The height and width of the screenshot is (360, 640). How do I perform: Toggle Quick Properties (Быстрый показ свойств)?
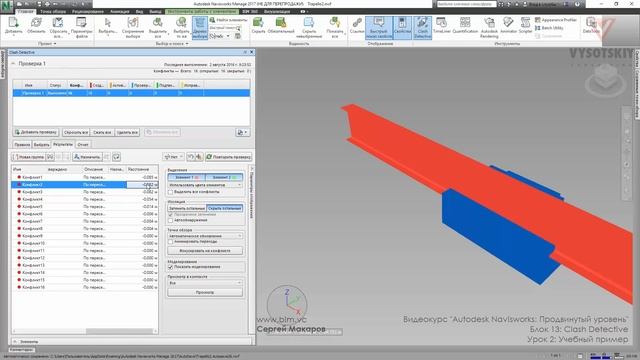378,28
